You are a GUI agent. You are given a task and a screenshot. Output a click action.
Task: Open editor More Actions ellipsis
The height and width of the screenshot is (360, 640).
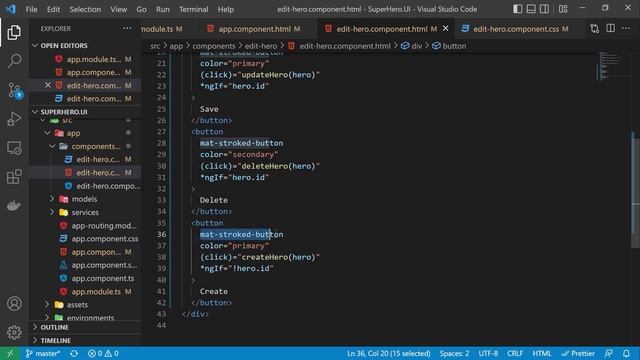[x=626, y=28]
